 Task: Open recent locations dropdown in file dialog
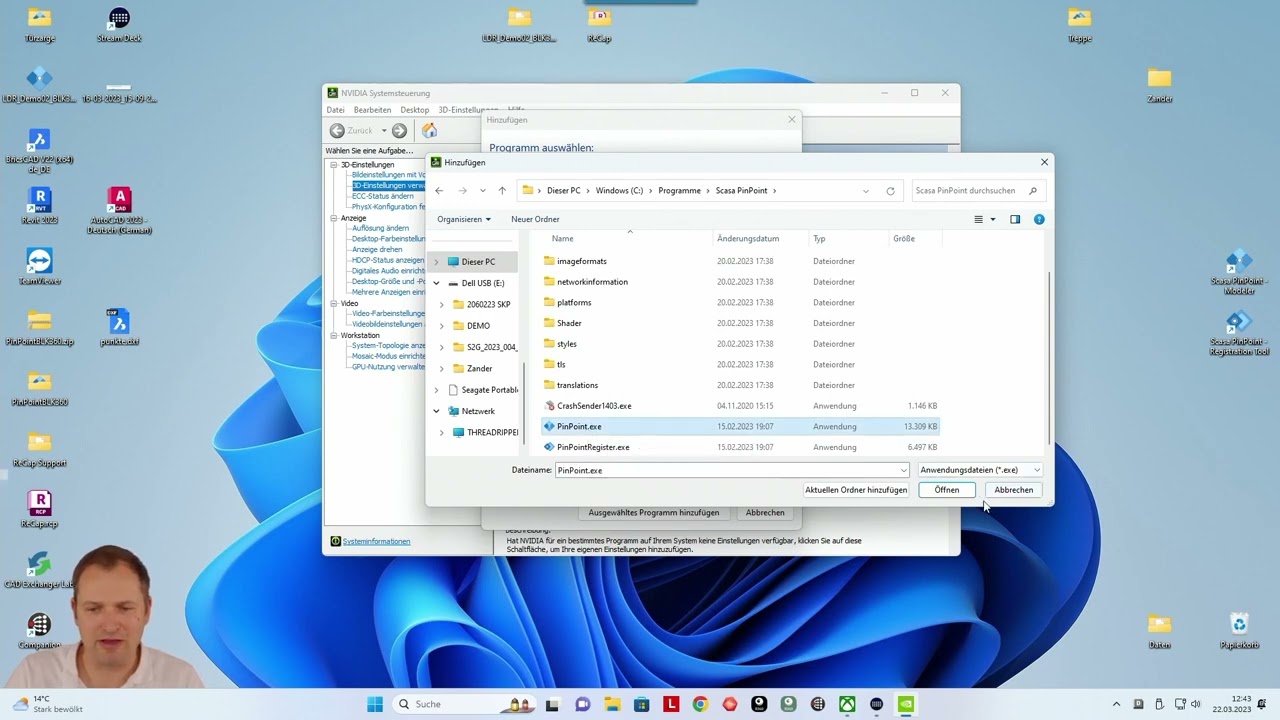[x=482, y=191]
